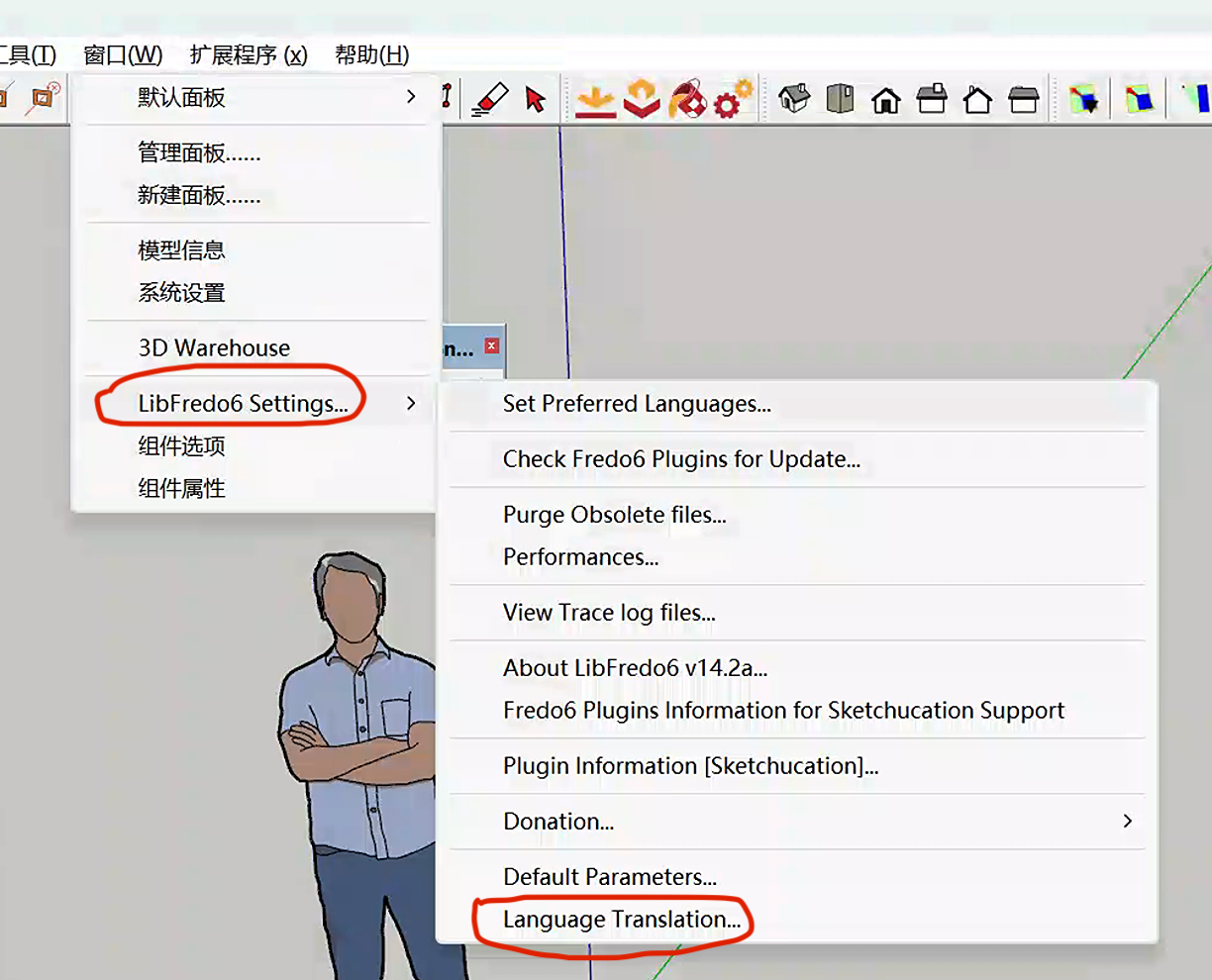Choose Language Translation menu entry

click(x=621, y=920)
